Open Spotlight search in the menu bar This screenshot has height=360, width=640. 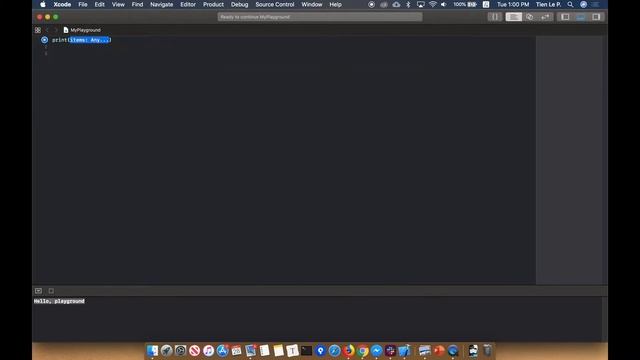[x=570, y=4]
